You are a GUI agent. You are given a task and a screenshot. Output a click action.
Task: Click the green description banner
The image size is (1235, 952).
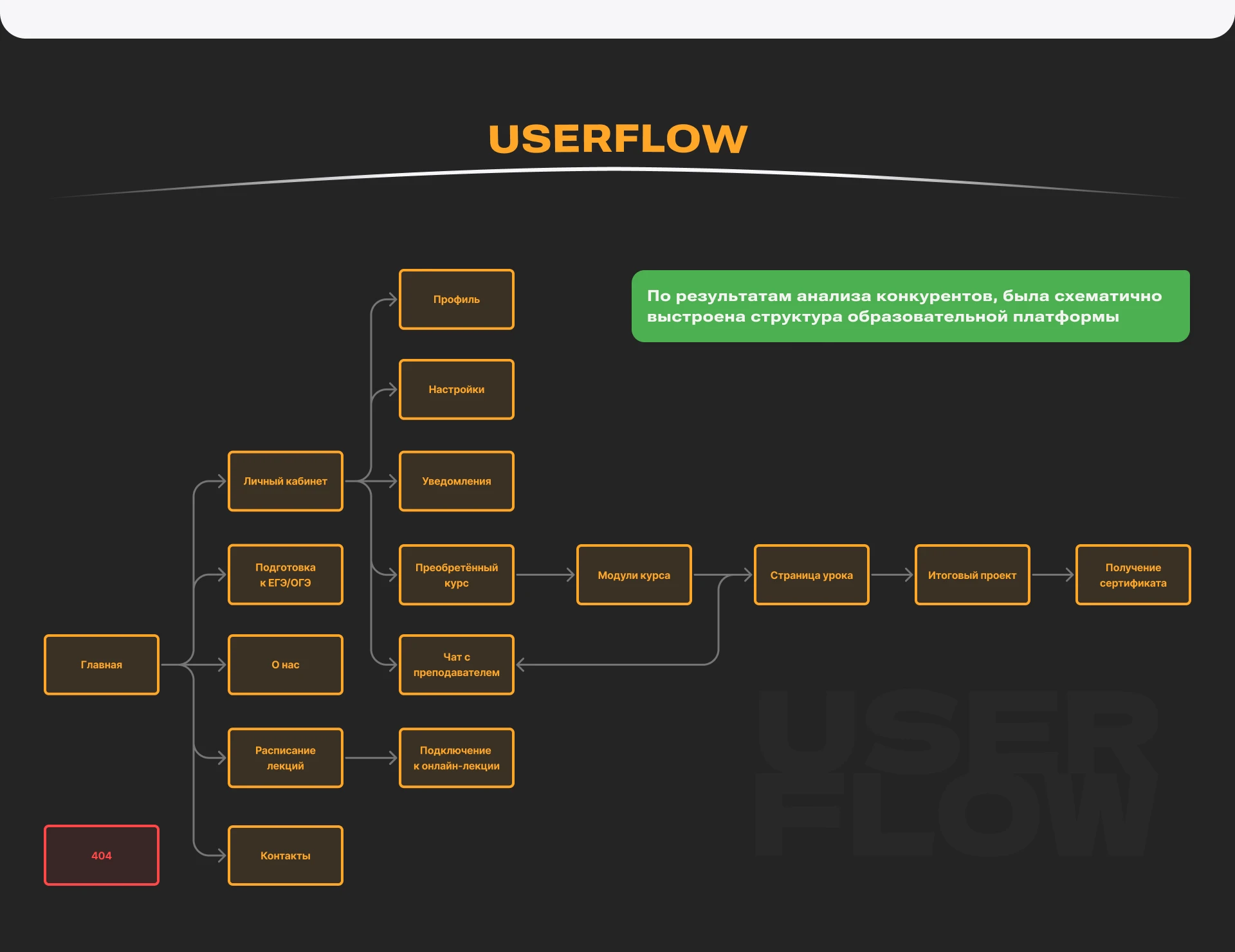click(x=911, y=306)
